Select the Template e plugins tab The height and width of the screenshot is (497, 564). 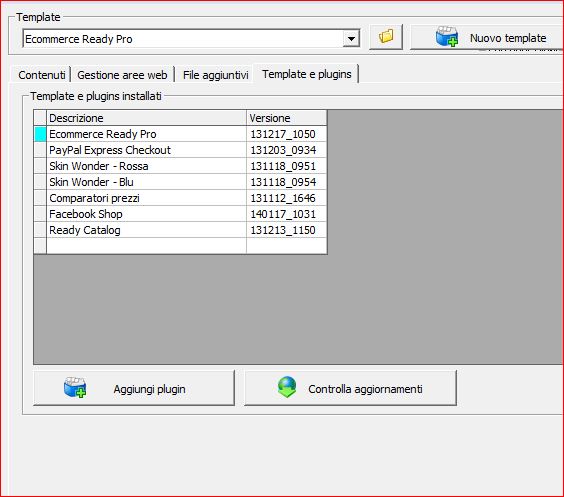(306, 74)
